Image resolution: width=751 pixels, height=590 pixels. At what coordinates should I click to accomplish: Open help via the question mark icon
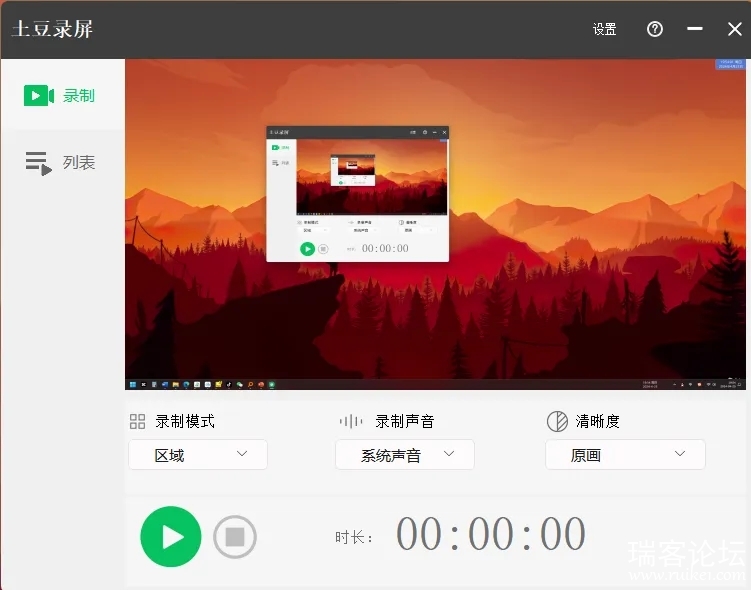point(655,29)
